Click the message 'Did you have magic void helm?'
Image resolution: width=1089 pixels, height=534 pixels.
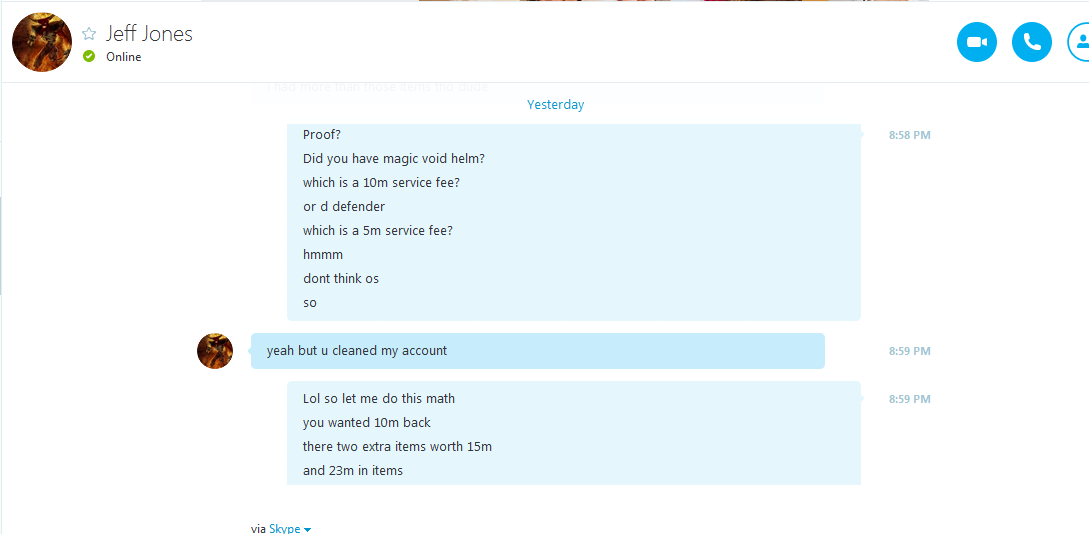point(394,158)
